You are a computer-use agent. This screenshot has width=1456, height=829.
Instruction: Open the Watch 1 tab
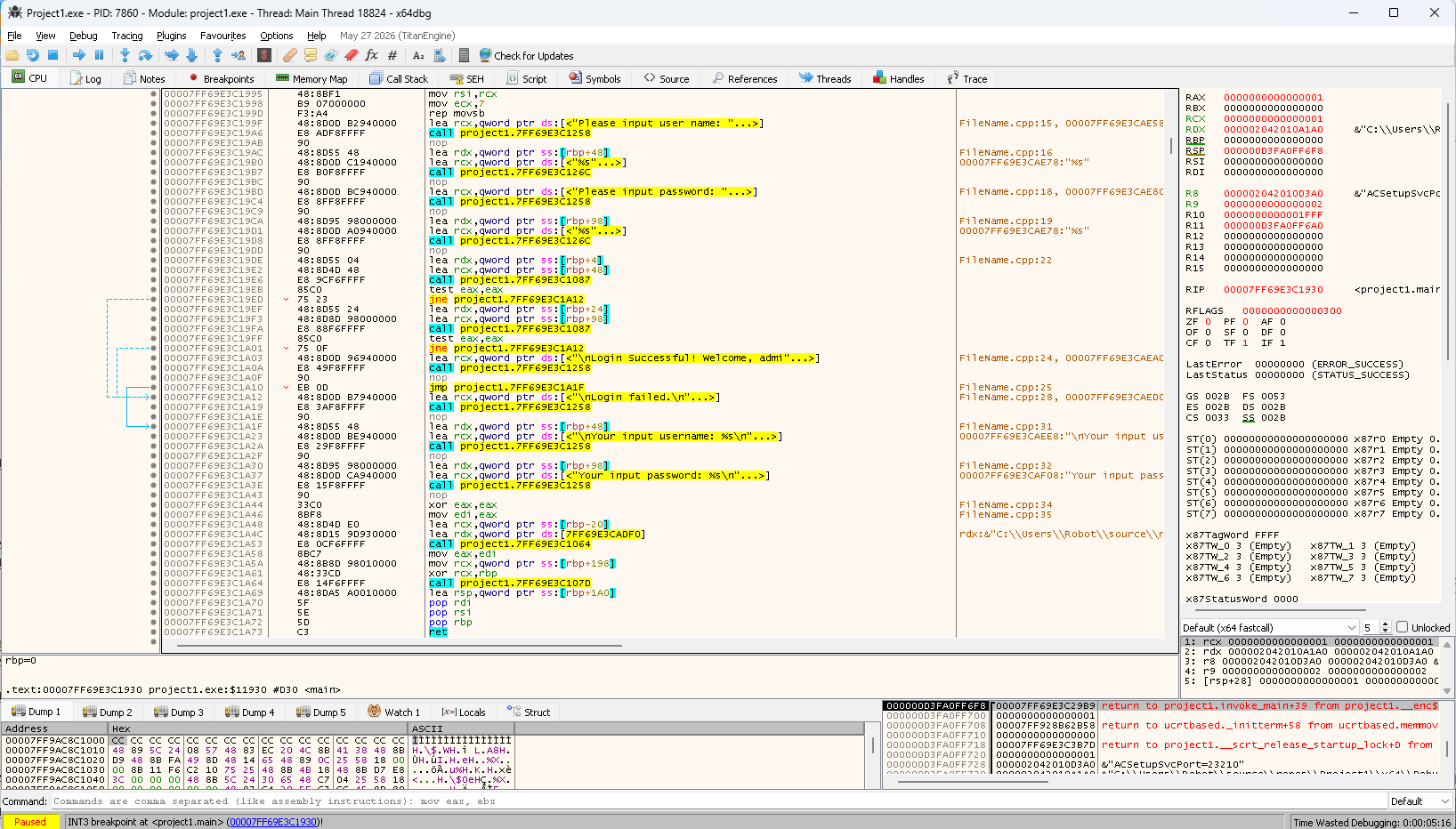point(393,712)
